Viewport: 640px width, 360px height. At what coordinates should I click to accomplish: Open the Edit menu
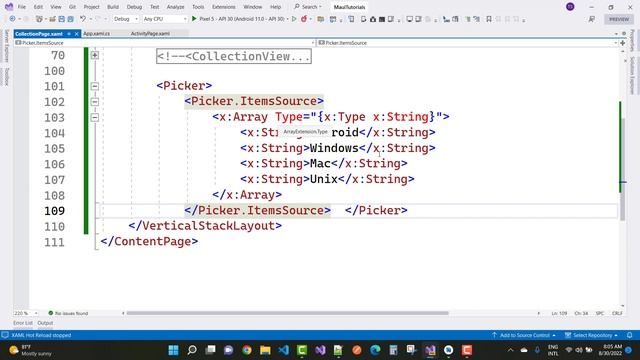click(38, 7)
